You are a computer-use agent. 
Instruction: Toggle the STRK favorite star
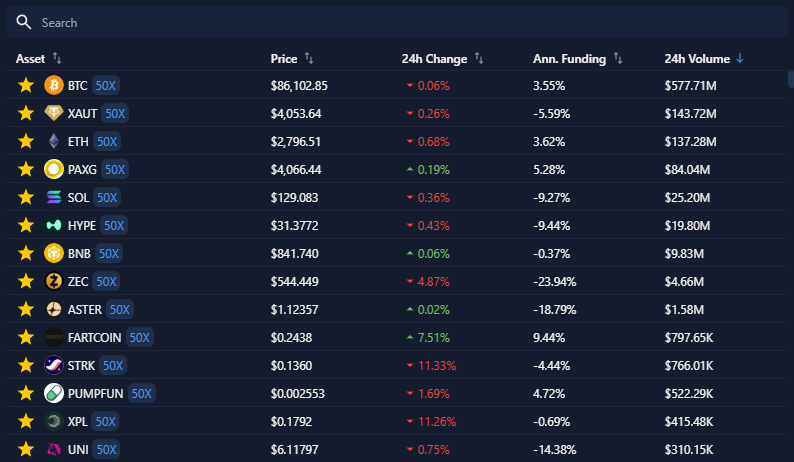click(x=26, y=365)
